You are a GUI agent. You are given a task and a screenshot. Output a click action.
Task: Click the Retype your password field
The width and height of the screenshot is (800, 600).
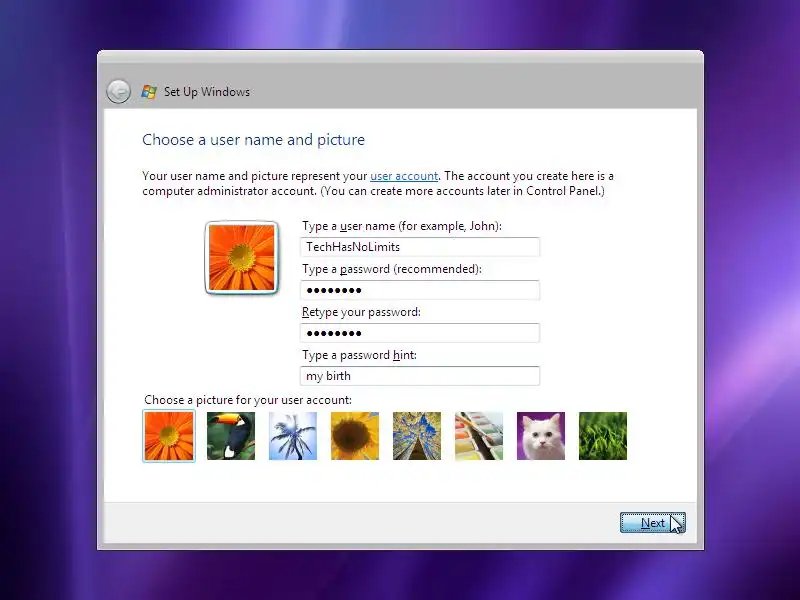pyautogui.click(x=420, y=333)
